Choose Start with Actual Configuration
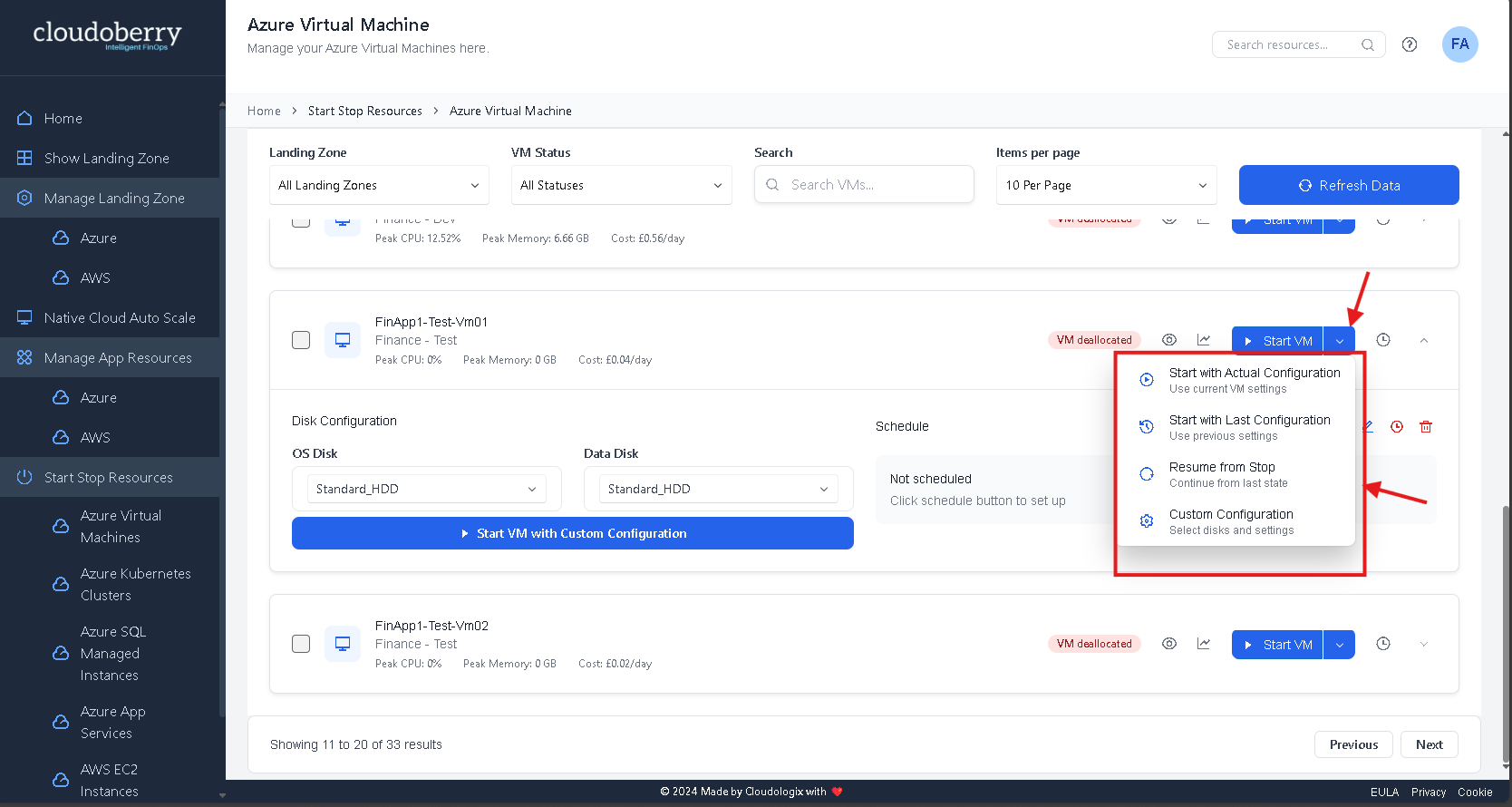This screenshot has height=807, width=1512. [1236, 380]
